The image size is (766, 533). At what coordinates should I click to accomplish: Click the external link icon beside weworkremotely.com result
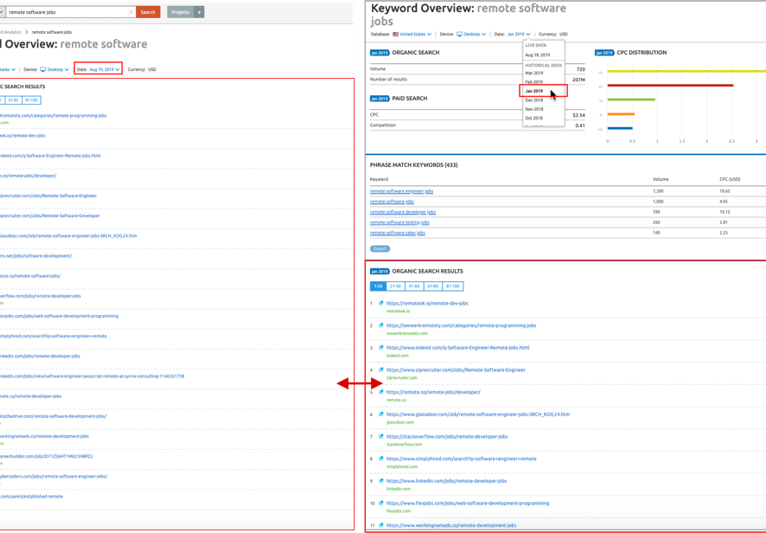click(381, 325)
